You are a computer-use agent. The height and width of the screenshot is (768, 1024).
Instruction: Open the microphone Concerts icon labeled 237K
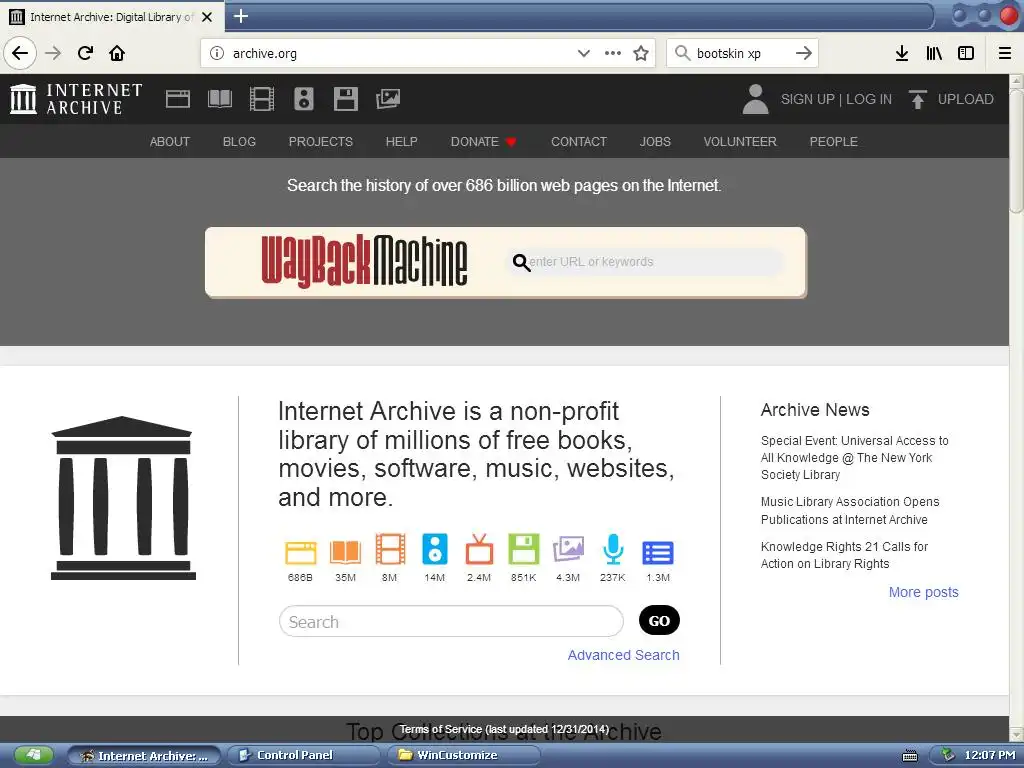point(613,549)
